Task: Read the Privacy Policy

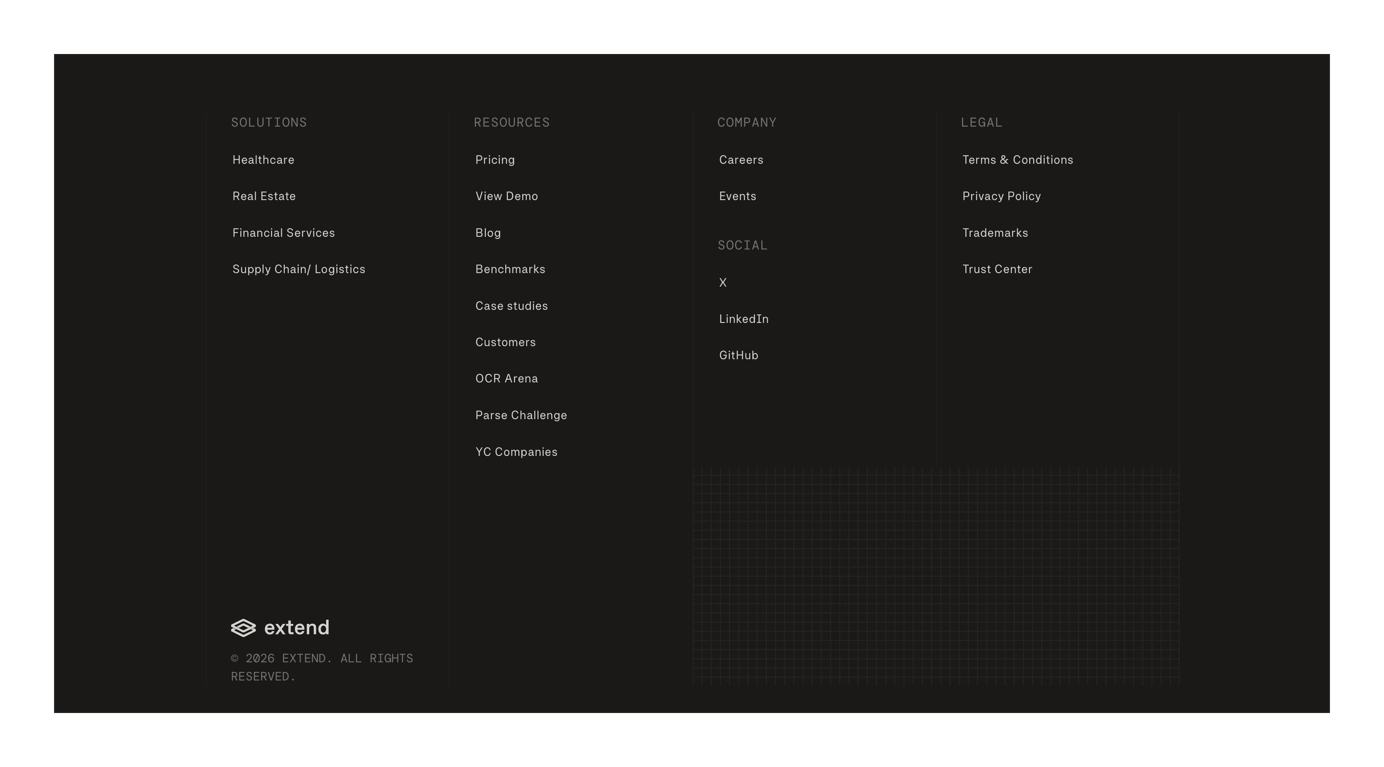Action: pyautogui.click(x=1002, y=196)
